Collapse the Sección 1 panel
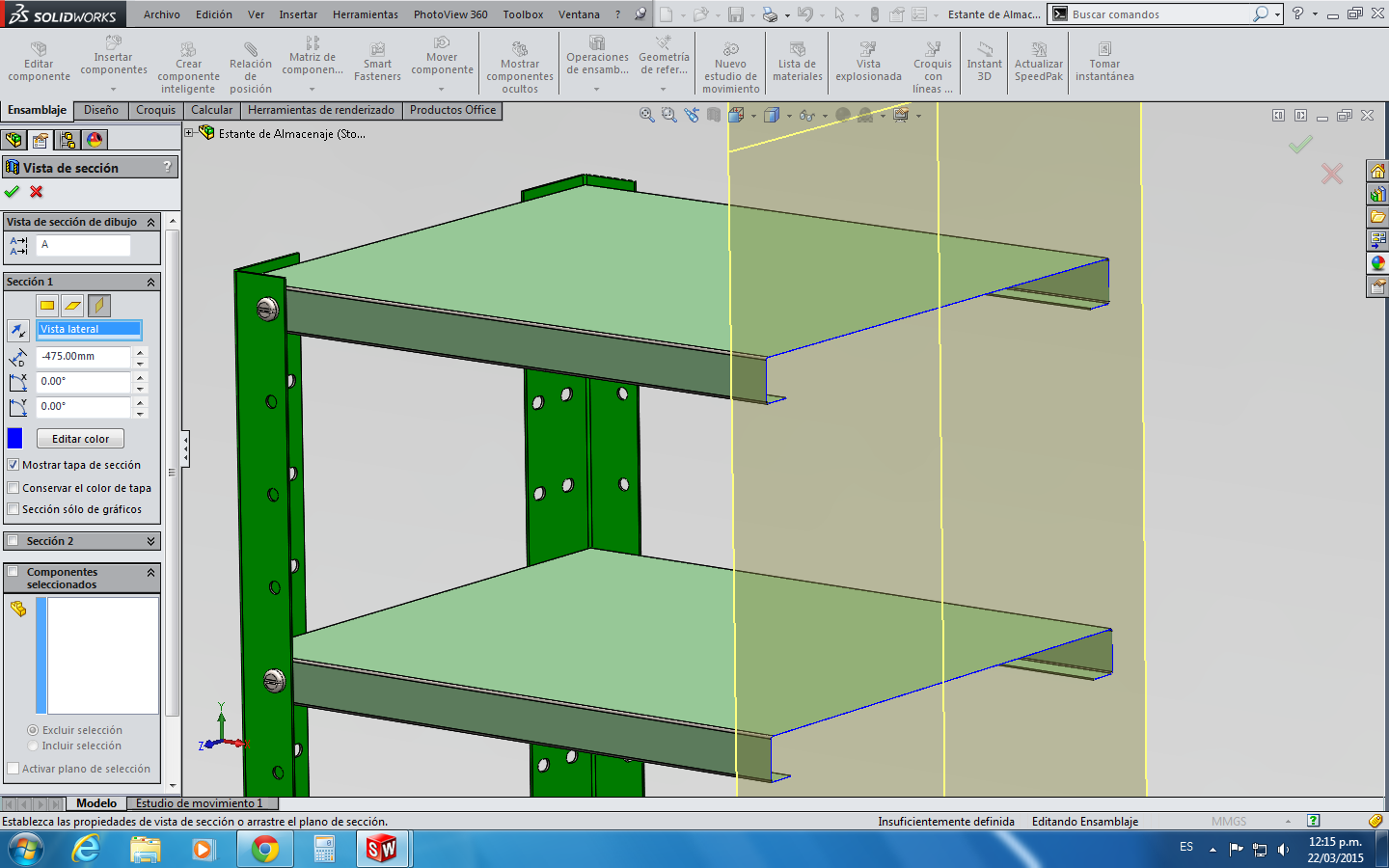 pos(150,282)
